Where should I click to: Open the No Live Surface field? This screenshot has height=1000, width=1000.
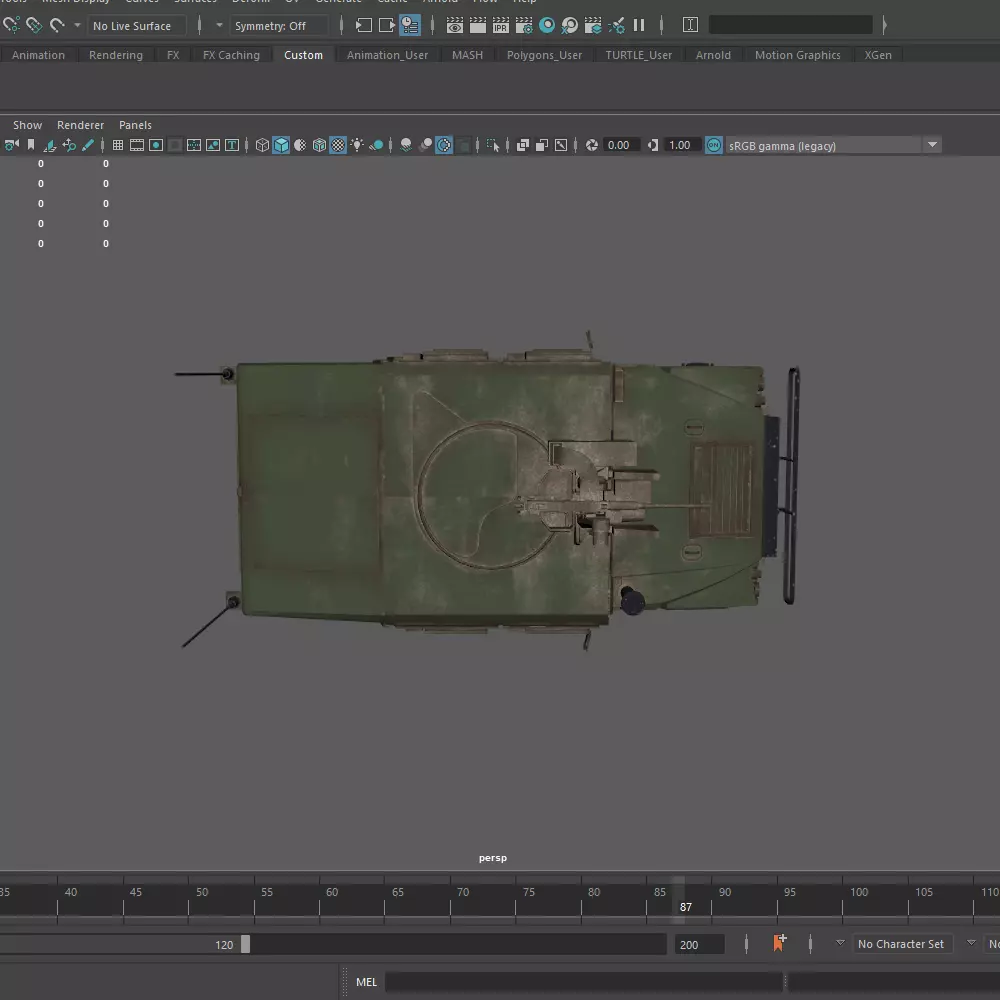click(x=136, y=26)
